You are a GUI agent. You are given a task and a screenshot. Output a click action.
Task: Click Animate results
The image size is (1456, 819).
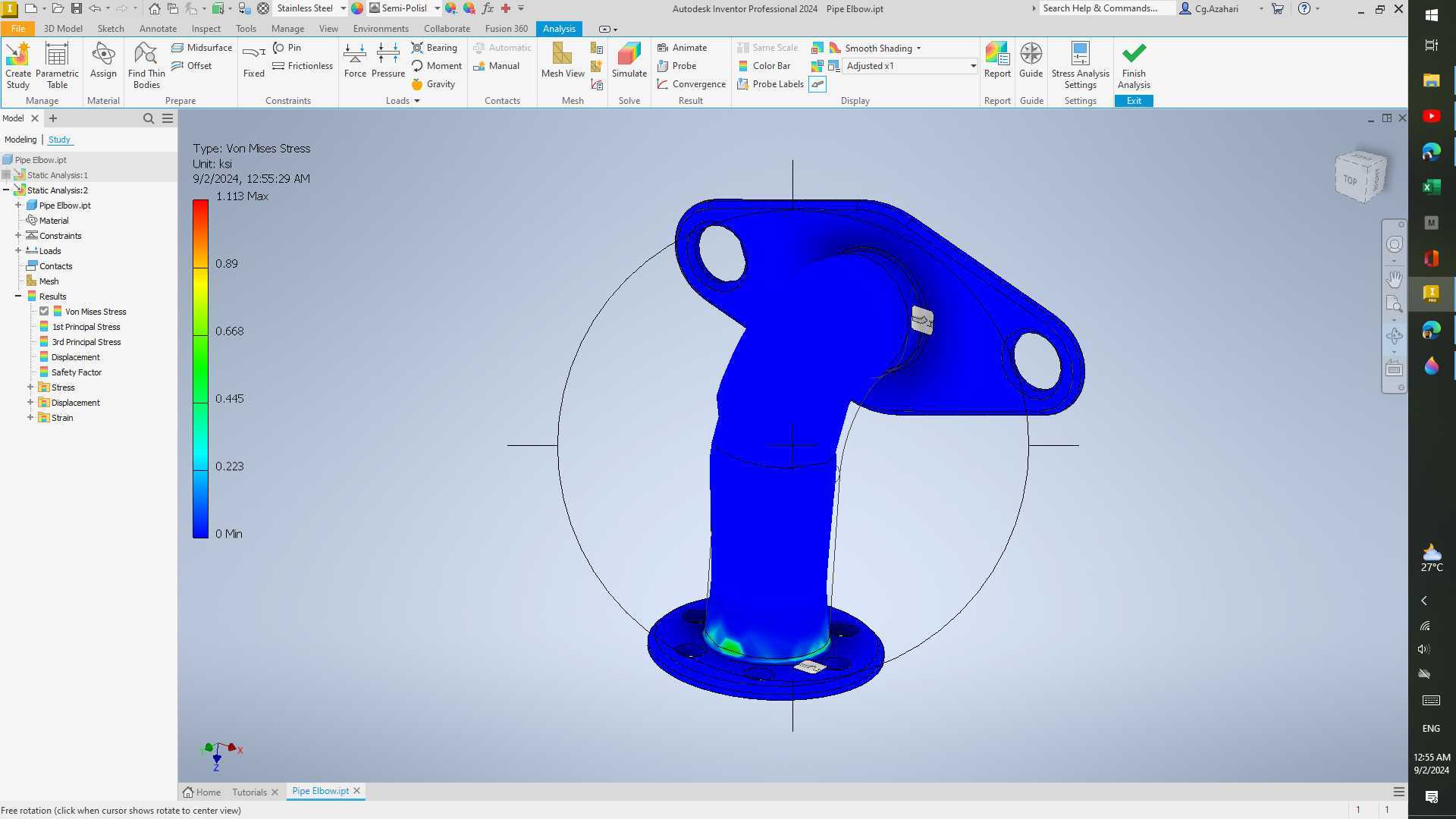pyautogui.click(x=682, y=47)
